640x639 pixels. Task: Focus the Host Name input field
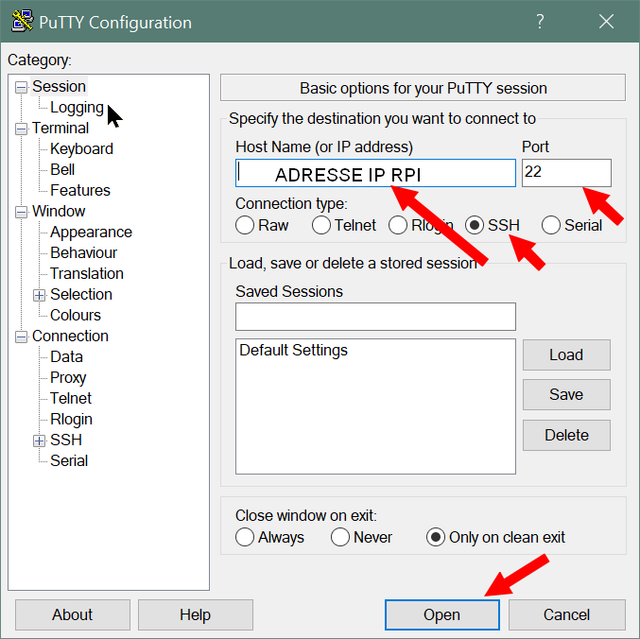pyautogui.click(x=376, y=173)
